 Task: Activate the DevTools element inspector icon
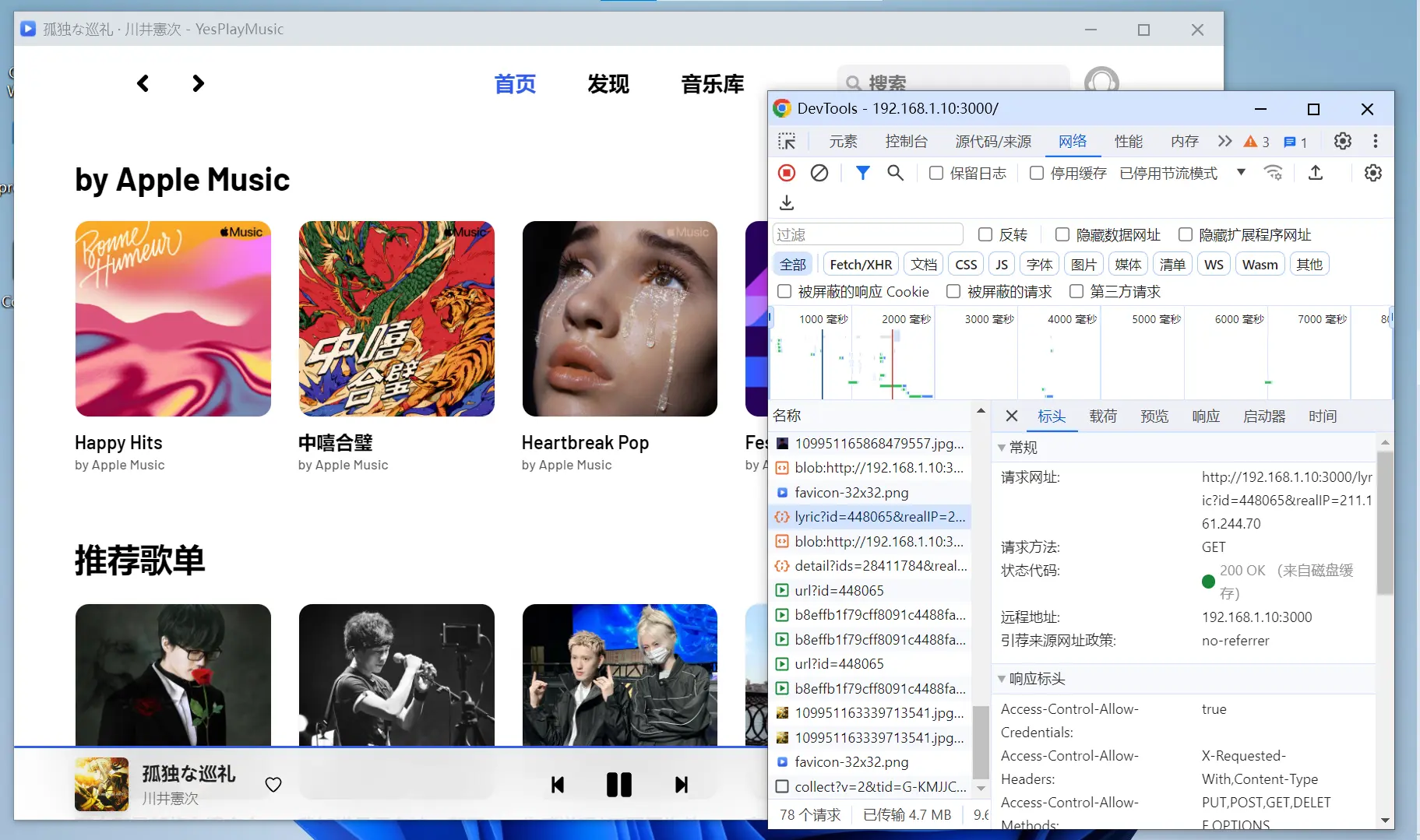click(787, 141)
